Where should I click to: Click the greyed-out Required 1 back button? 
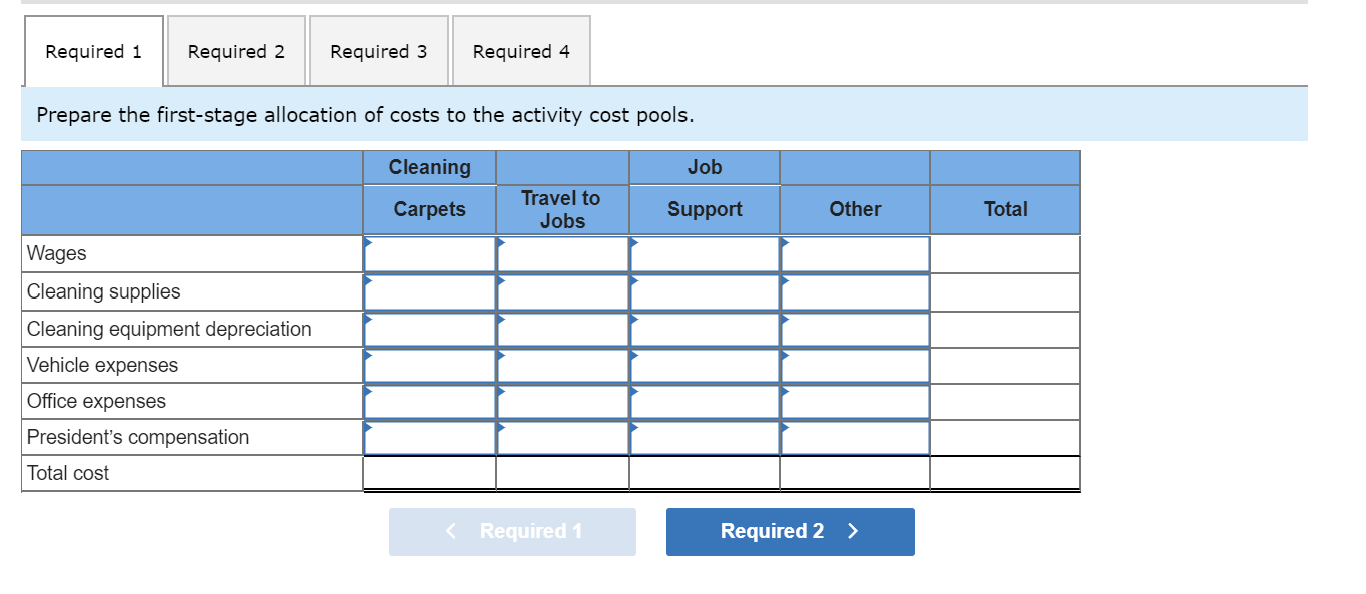pyautogui.click(x=512, y=531)
